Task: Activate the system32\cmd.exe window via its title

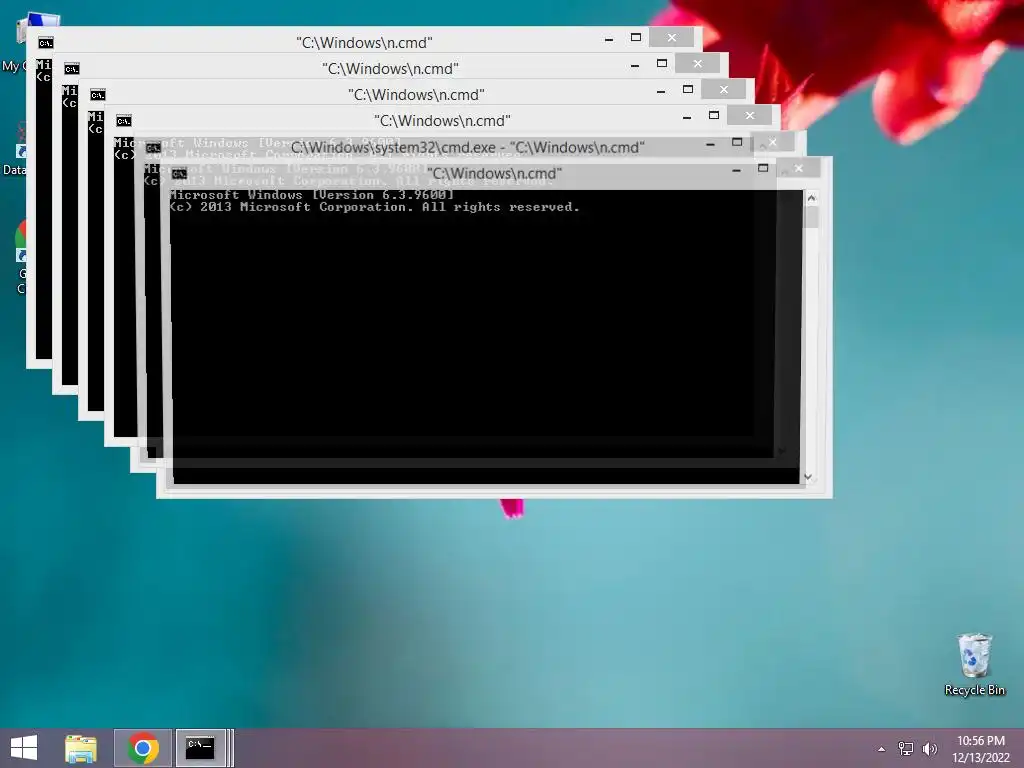Action: click(468, 148)
